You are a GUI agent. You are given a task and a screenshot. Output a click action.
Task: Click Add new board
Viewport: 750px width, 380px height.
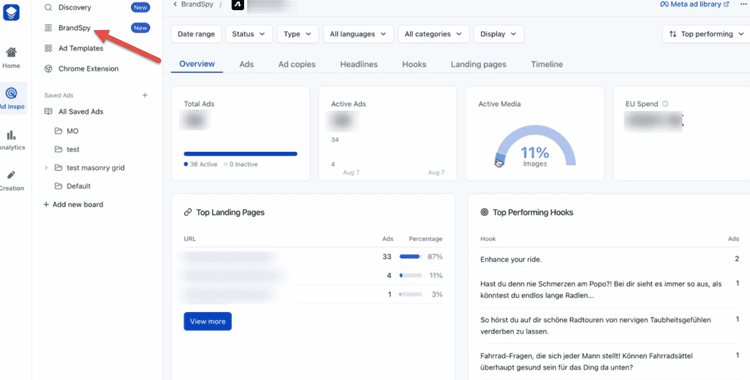73,204
